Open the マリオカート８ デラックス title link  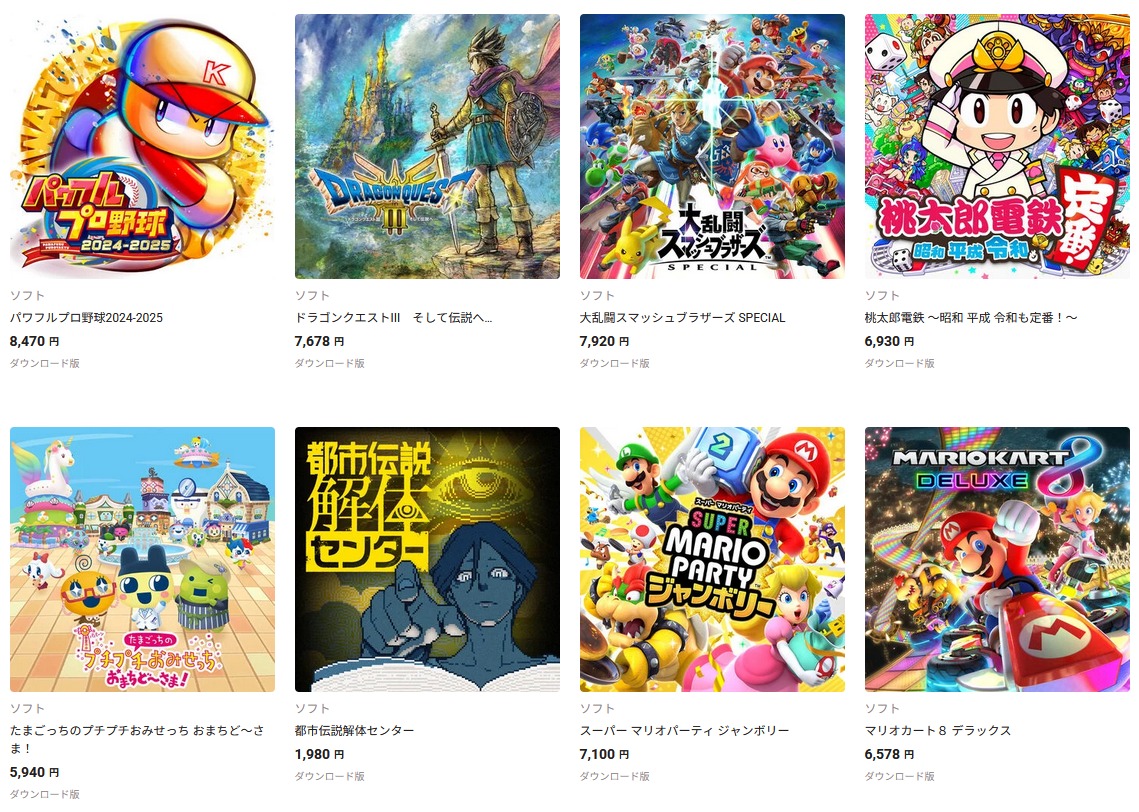pos(937,731)
